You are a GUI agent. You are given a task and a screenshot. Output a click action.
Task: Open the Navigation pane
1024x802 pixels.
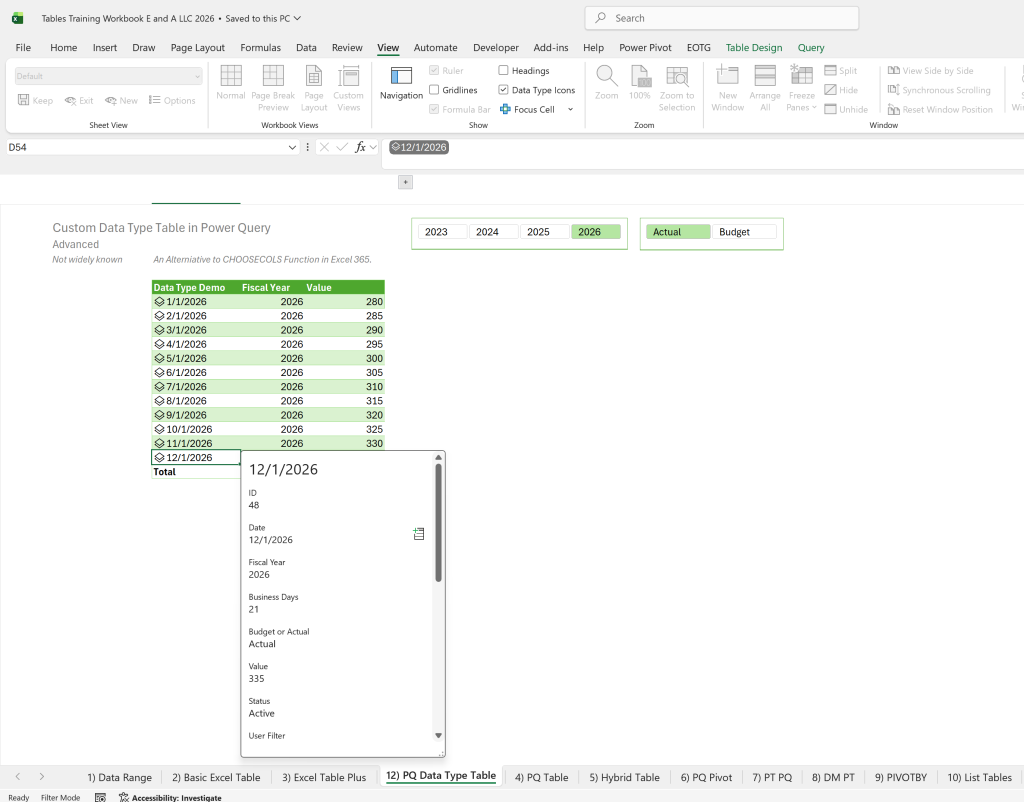[x=401, y=84]
